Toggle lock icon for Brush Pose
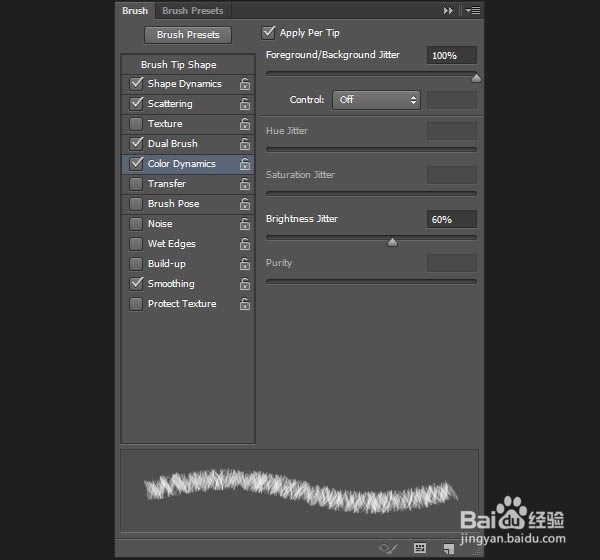The width and height of the screenshot is (600, 560). [245, 204]
